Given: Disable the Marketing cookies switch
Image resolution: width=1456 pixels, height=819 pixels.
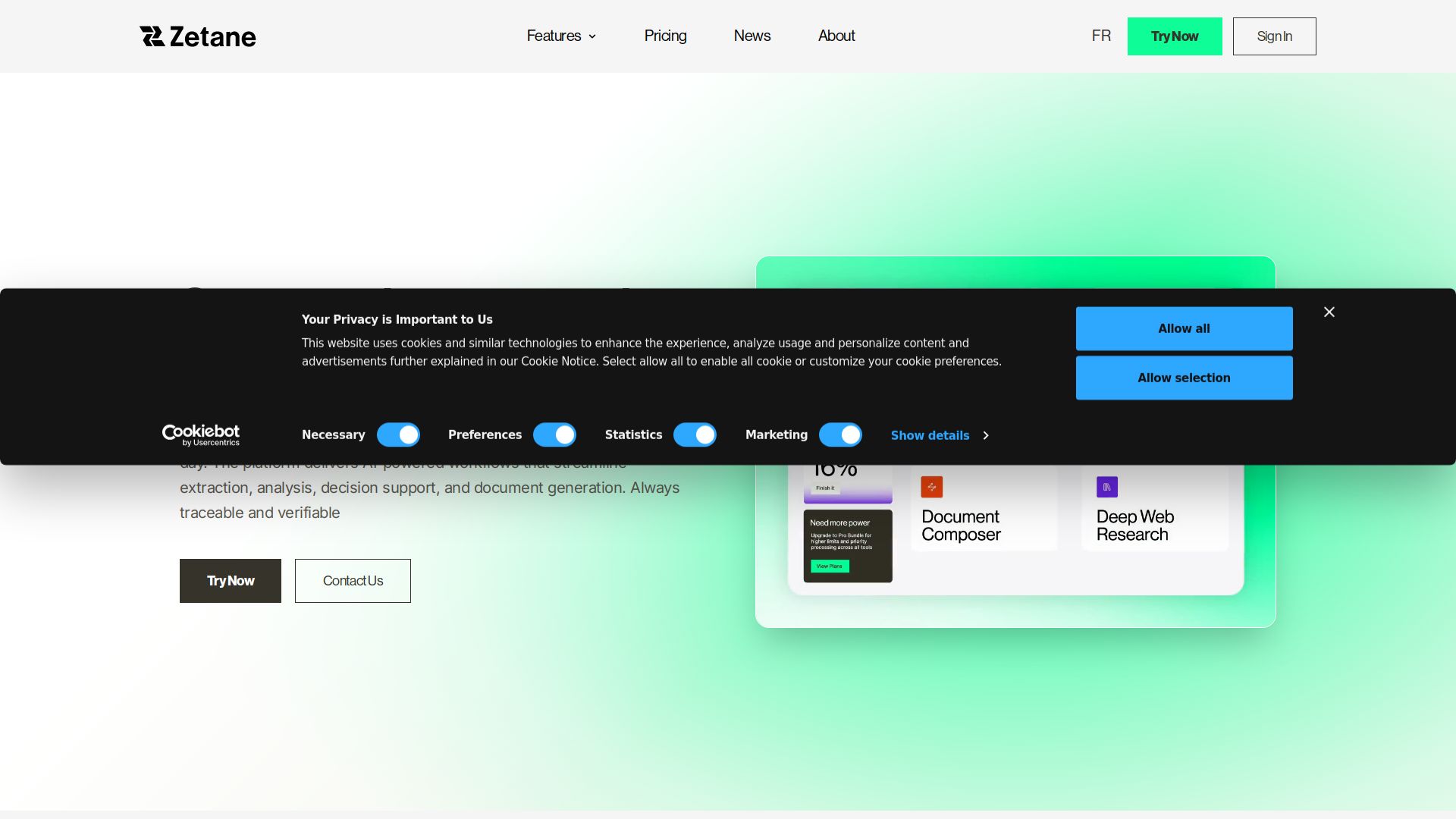Looking at the screenshot, I should coord(840,435).
